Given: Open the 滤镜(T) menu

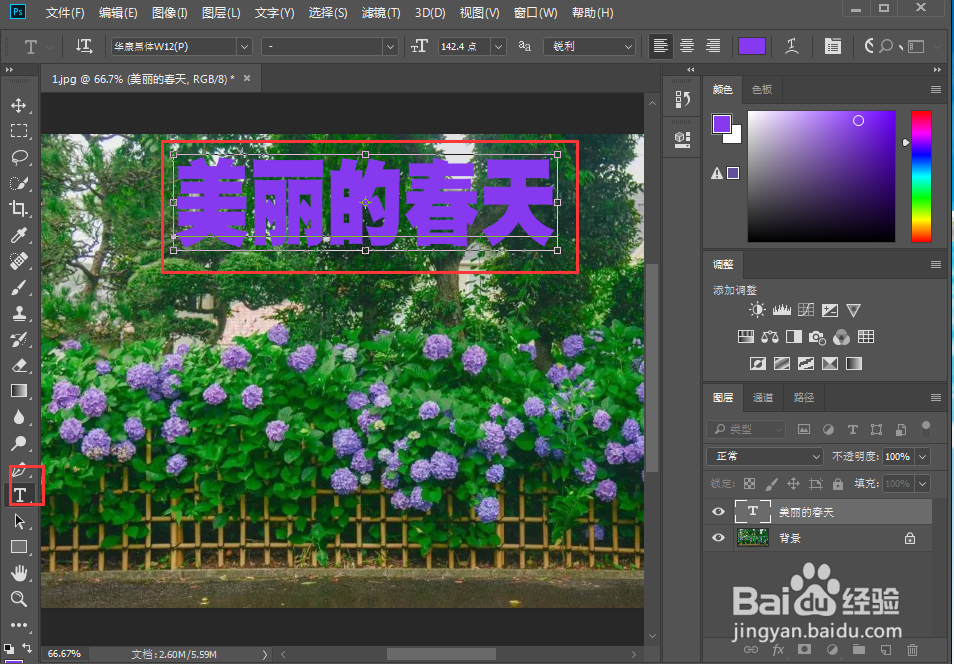Looking at the screenshot, I should tap(381, 13).
